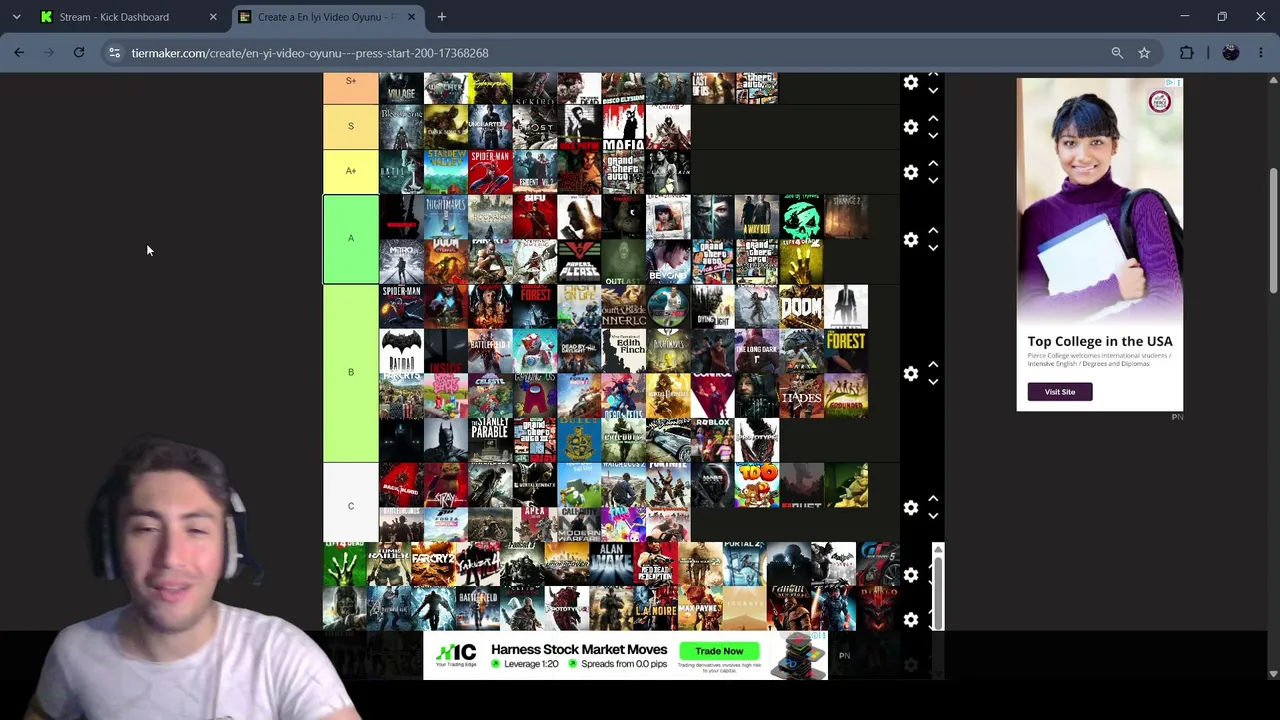Open settings gear for S+ tier row
This screenshot has width=1280, height=720.
click(x=911, y=83)
